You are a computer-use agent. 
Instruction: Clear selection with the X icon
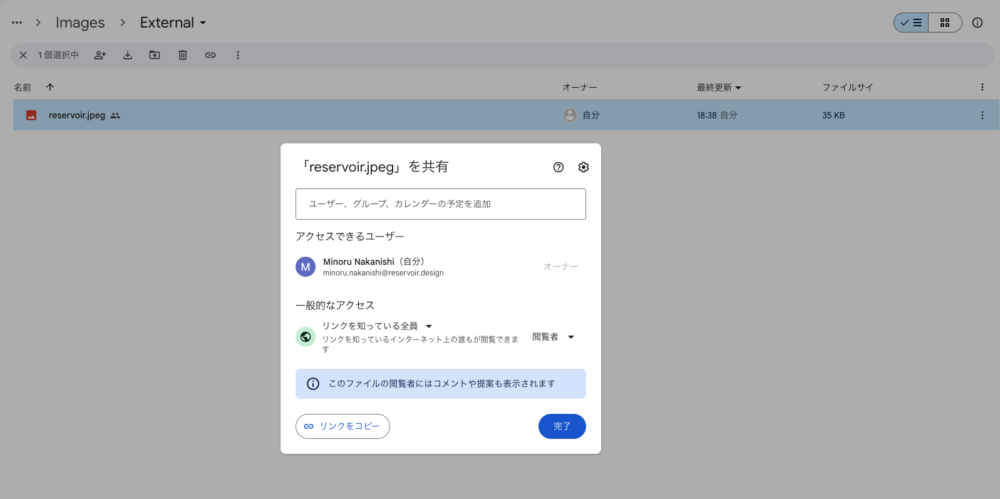click(x=23, y=55)
